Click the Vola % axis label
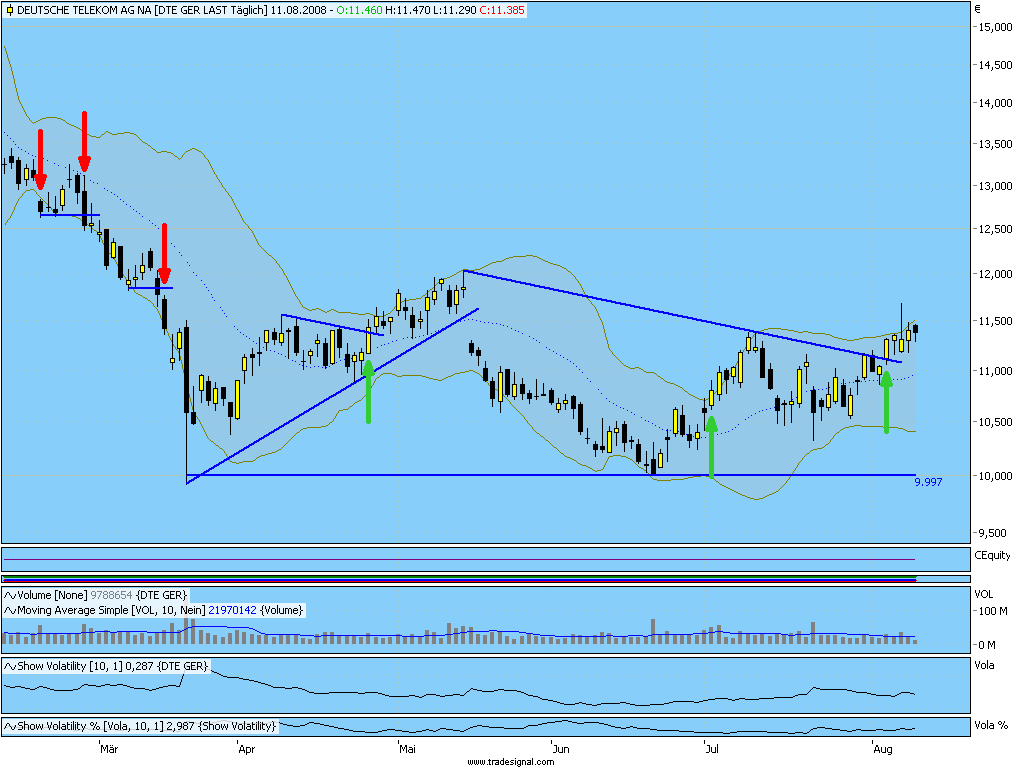The height and width of the screenshot is (768, 1024). pos(991,725)
